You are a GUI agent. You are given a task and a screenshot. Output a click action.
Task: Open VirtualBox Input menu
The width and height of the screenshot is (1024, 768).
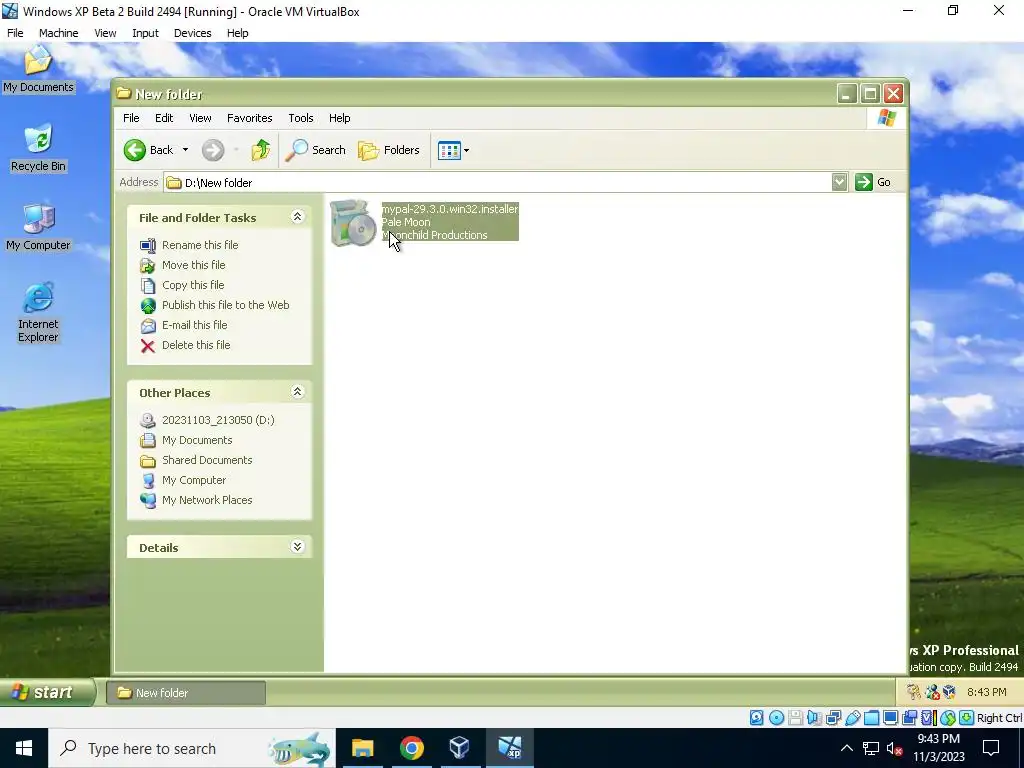pos(145,33)
